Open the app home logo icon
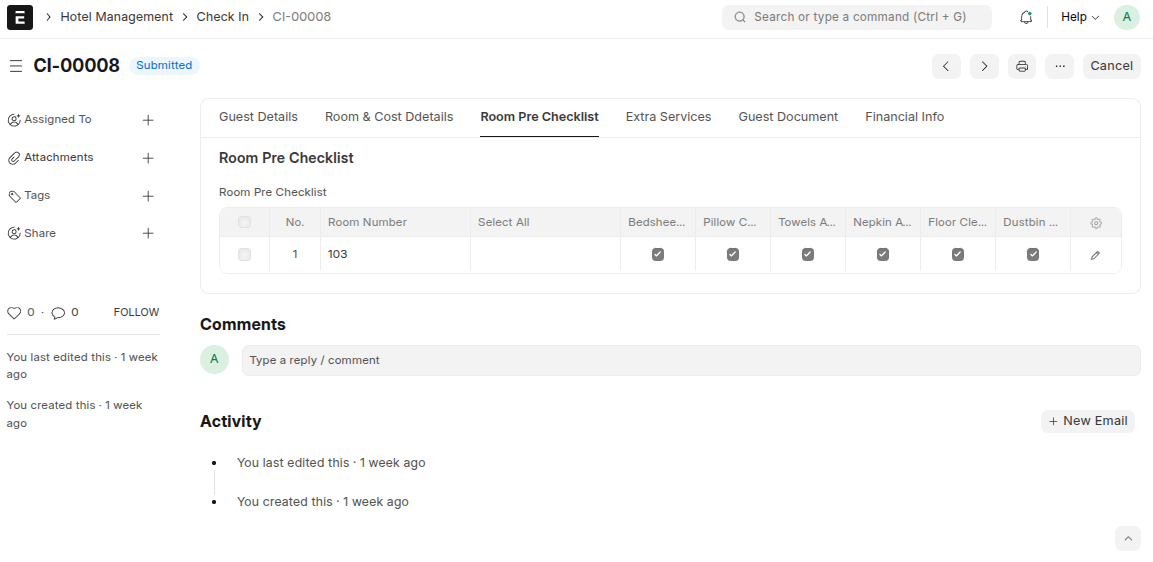Image resolution: width=1153 pixels, height=562 pixels. pos(20,17)
